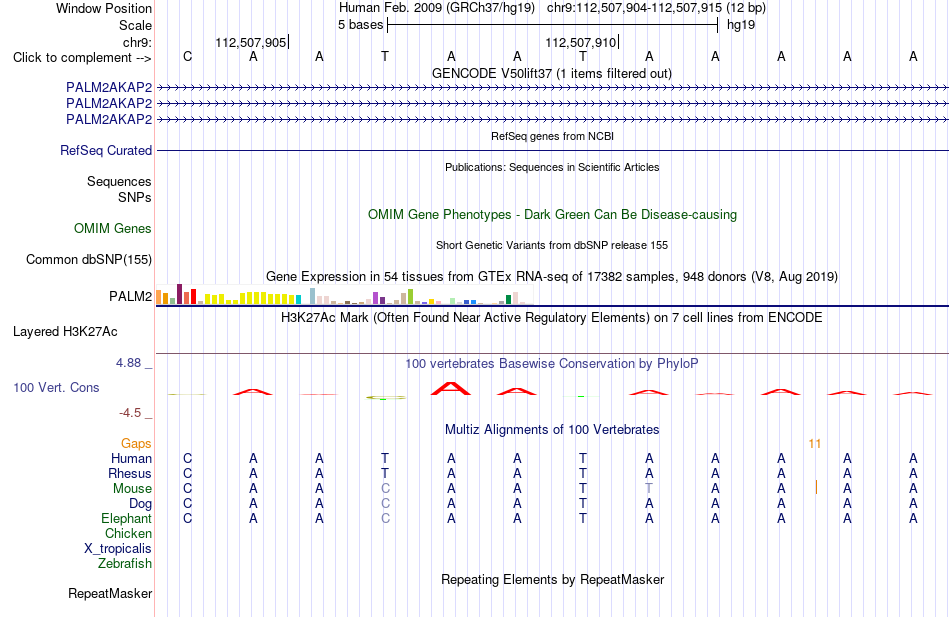
Task: Open 'Publications: Sequences in Scientific Articles' title
Action: pyautogui.click(x=552, y=167)
